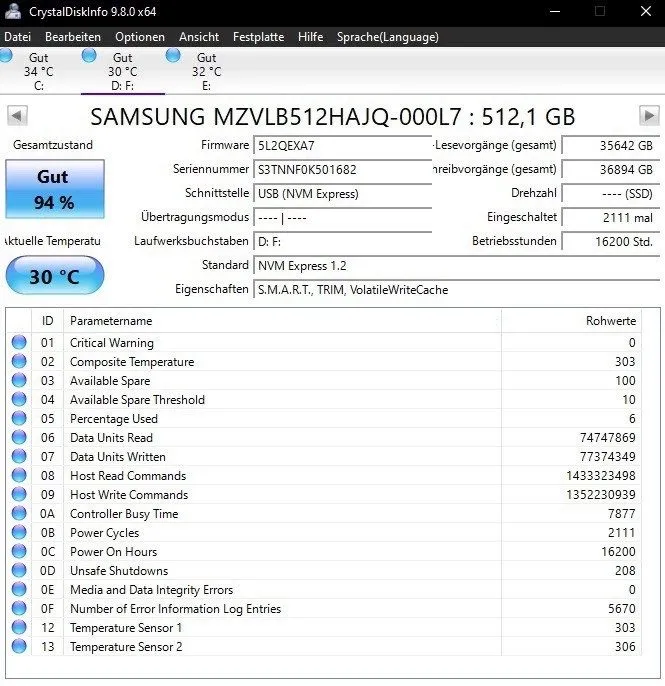
Task: Open the Optionen menu
Action: click(x=140, y=37)
